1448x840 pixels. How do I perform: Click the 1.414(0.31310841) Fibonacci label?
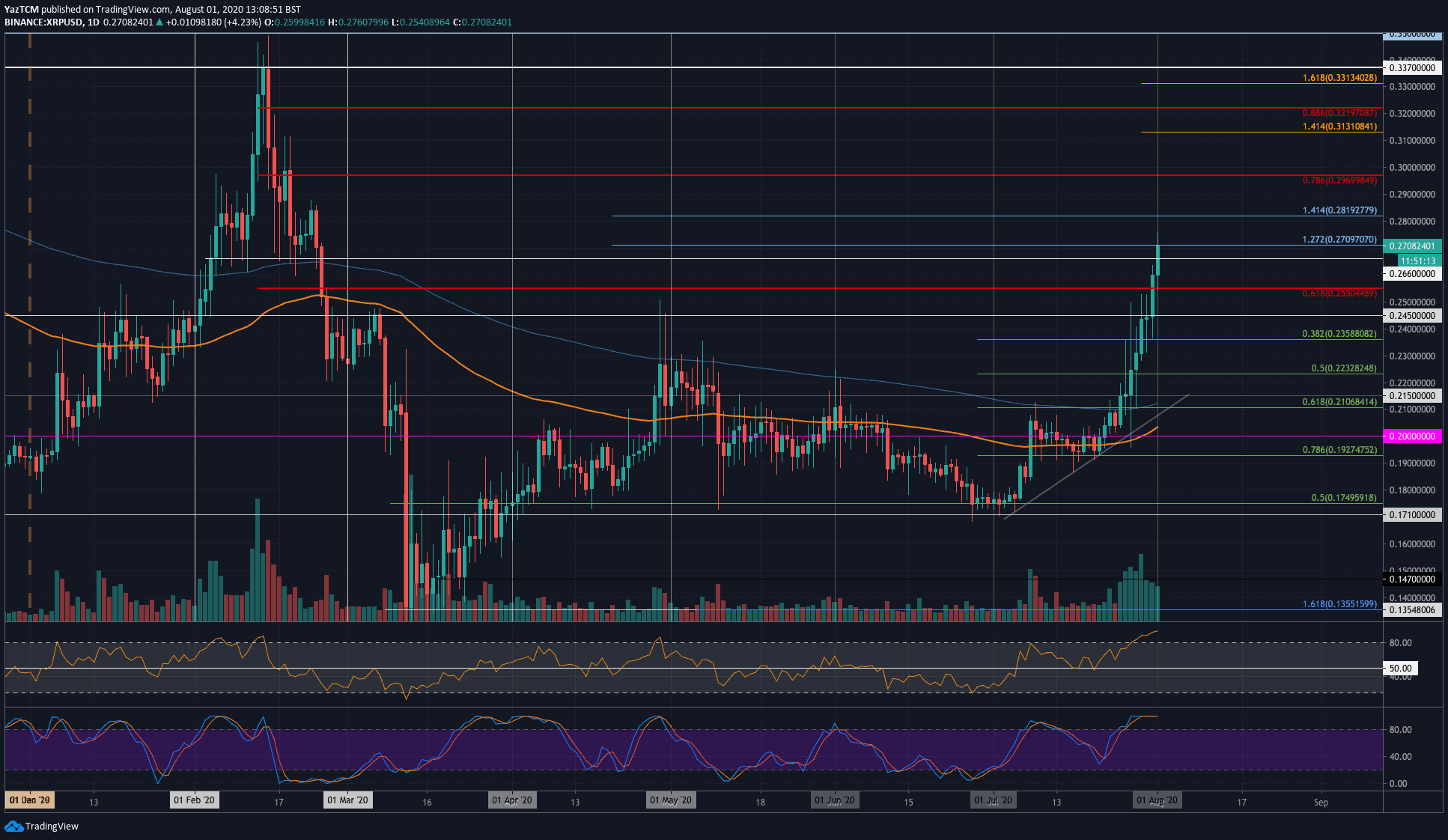pos(1339,127)
